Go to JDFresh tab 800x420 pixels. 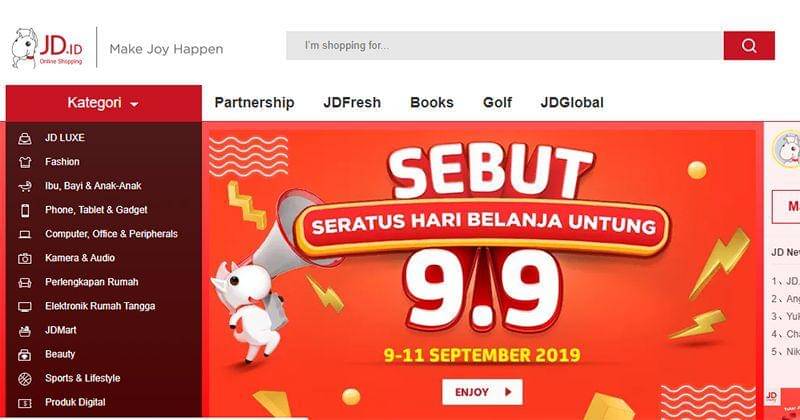[x=352, y=103]
